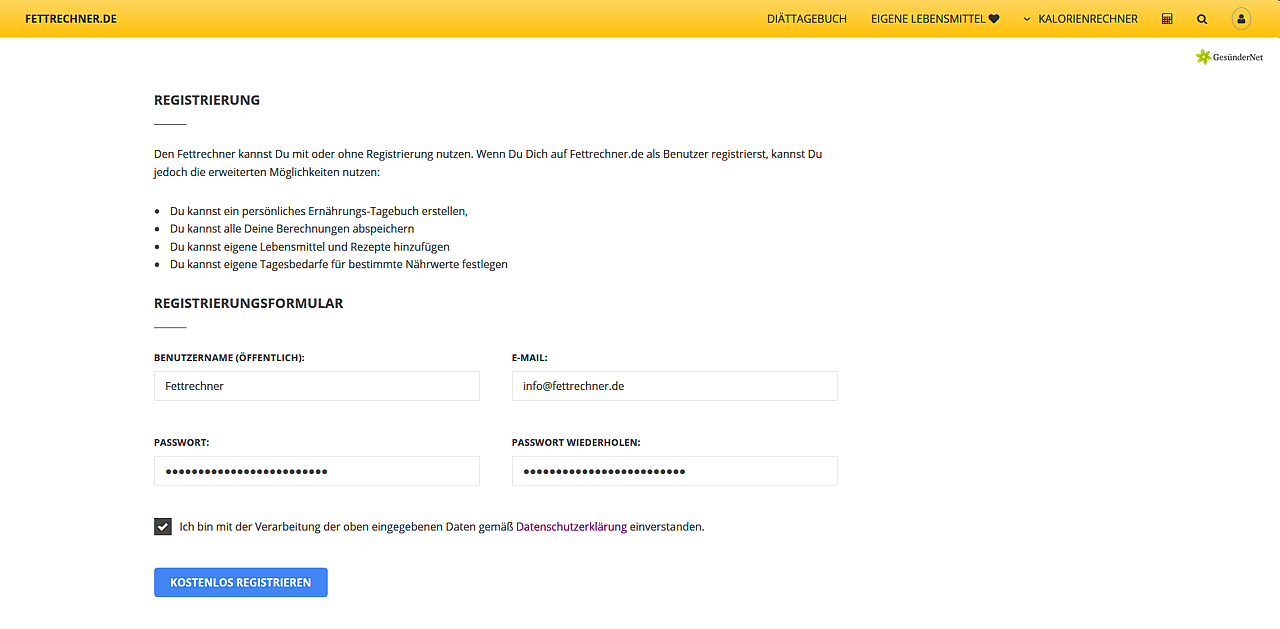Select the Passwort field

coord(316,471)
